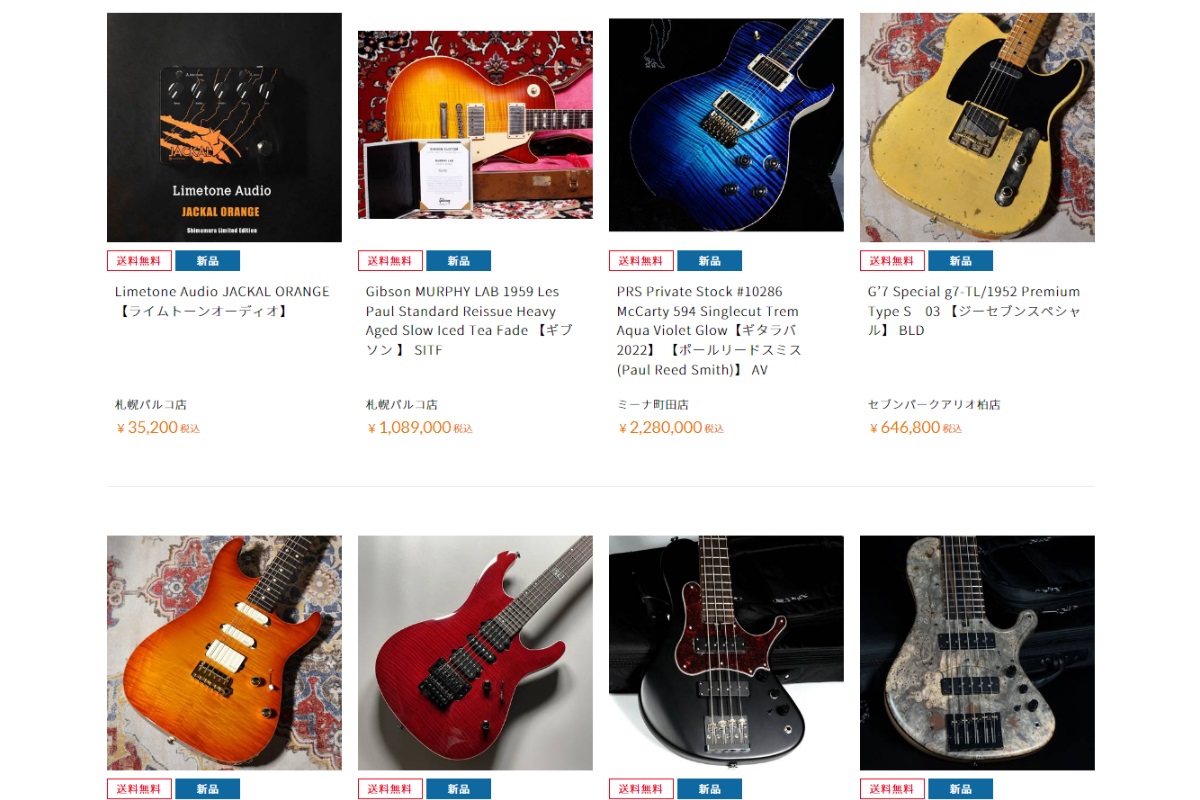This screenshot has width=1200, height=800.
Task: Open the yellow G'7 Special Telecaster photo
Action: 977,127
